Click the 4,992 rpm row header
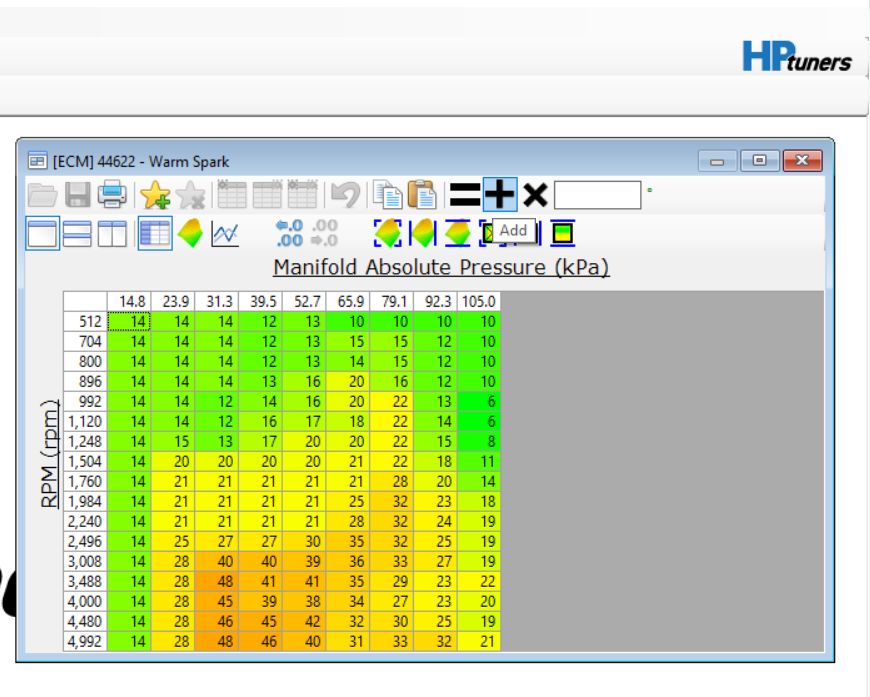The image size is (870, 697). coord(85,641)
